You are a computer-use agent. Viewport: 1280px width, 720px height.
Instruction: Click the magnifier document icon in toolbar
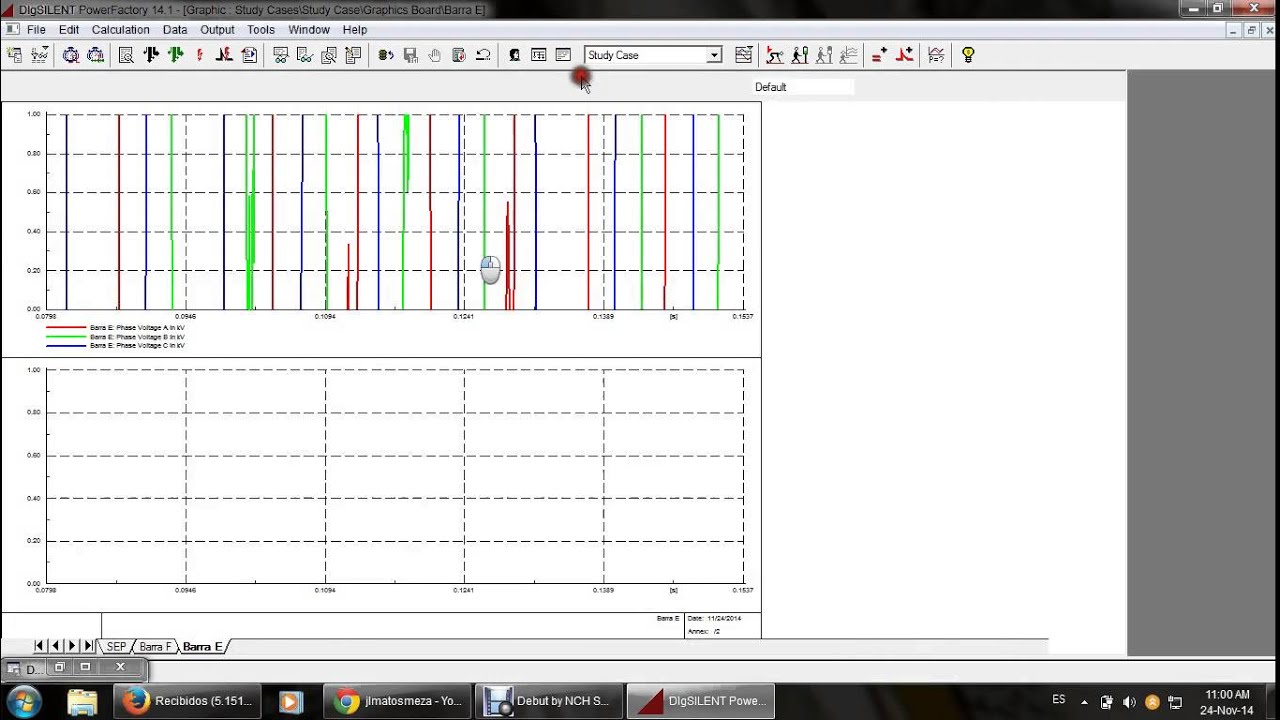[x=126, y=55]
